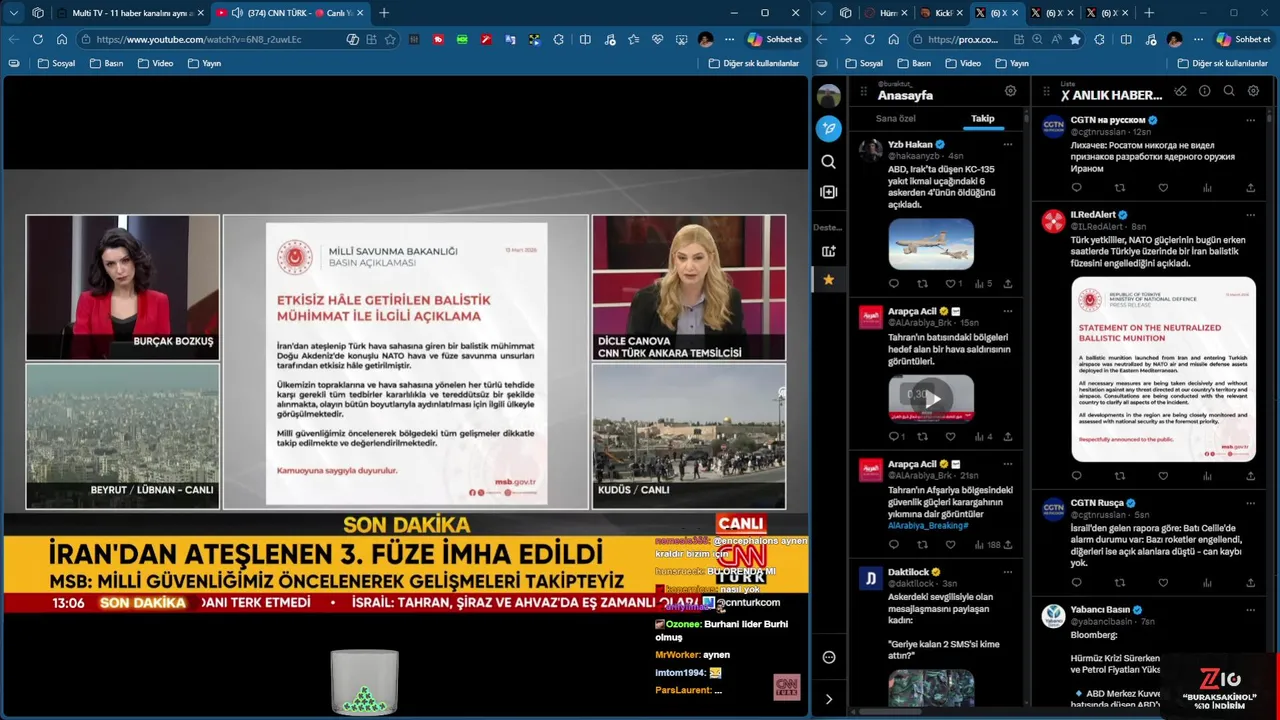The height and width of the screenshot is (720, 1280).
Task: Open more menu on ILRedAlert post
Action: pyautogui.click(x=1250, y=214)
